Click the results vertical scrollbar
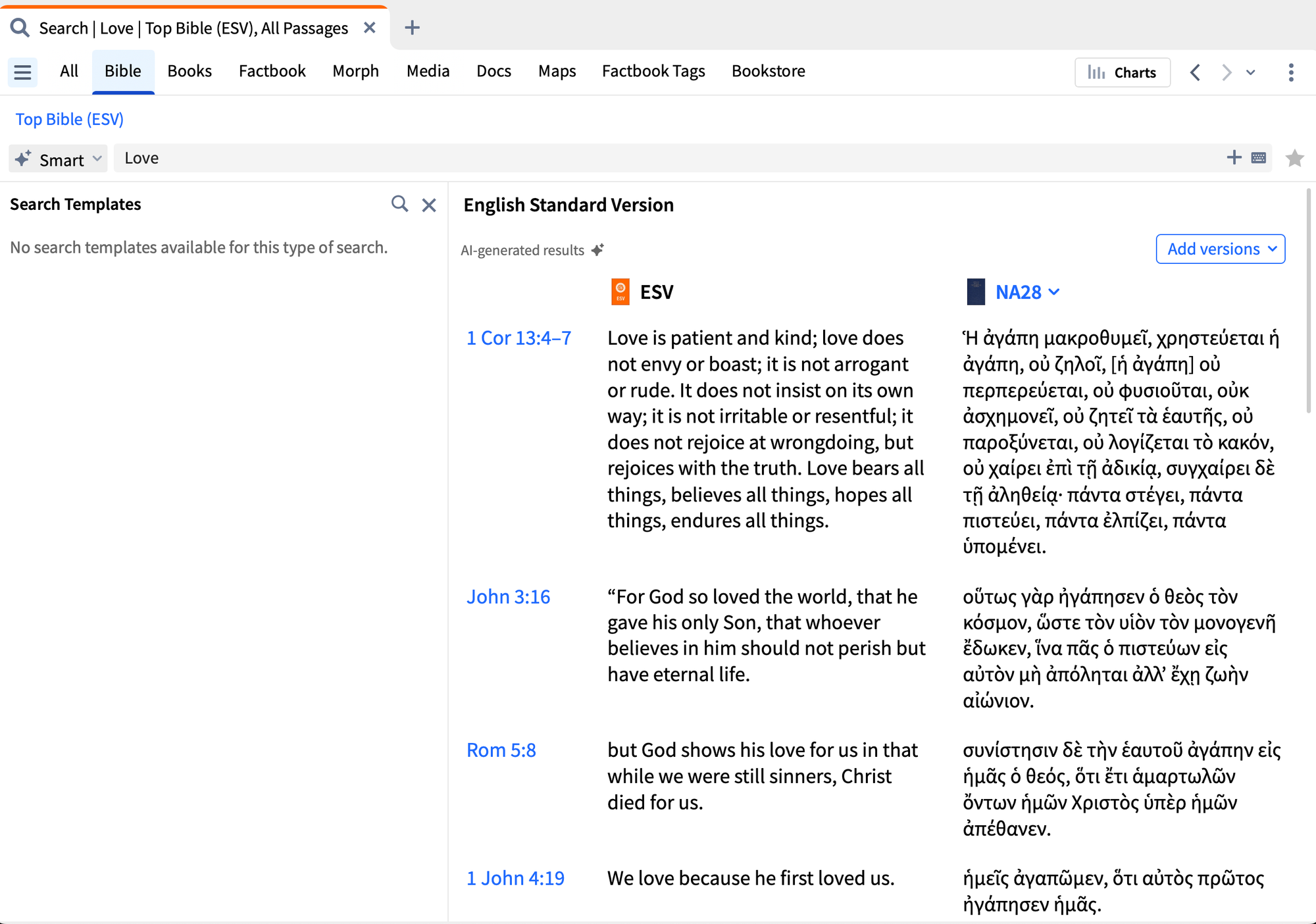This screenshot has width=1316, height=924. point(1308,301)
